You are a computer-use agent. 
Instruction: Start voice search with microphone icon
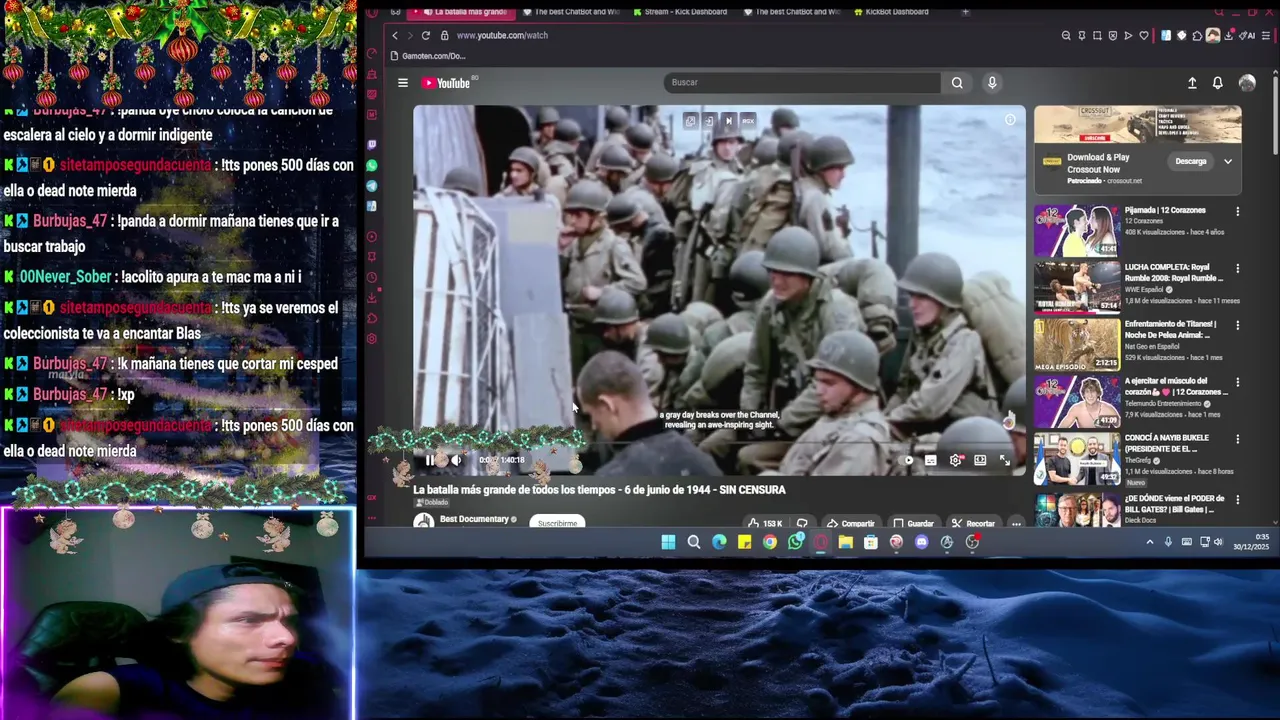992,83
